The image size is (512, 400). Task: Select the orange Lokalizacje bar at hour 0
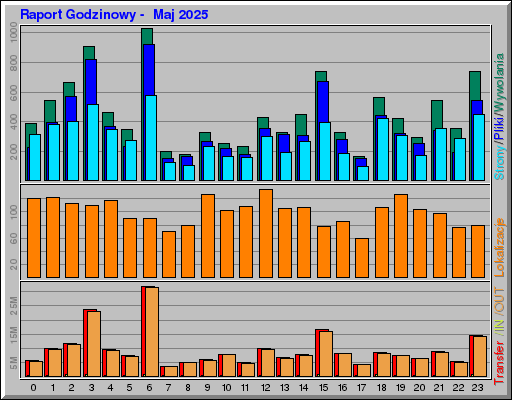(34, 238)
